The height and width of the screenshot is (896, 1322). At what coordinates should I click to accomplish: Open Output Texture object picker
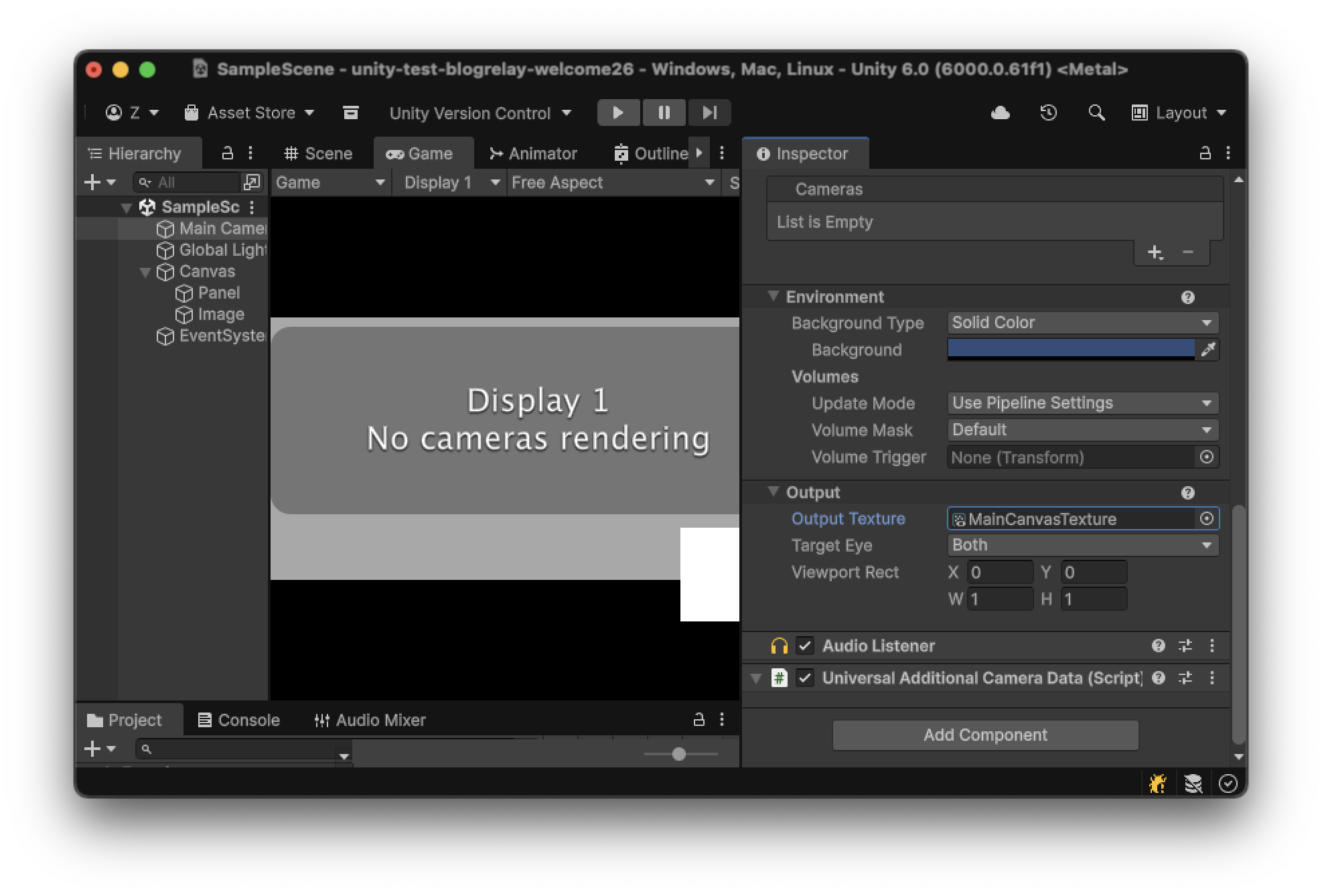click(x=1207, y=519)
